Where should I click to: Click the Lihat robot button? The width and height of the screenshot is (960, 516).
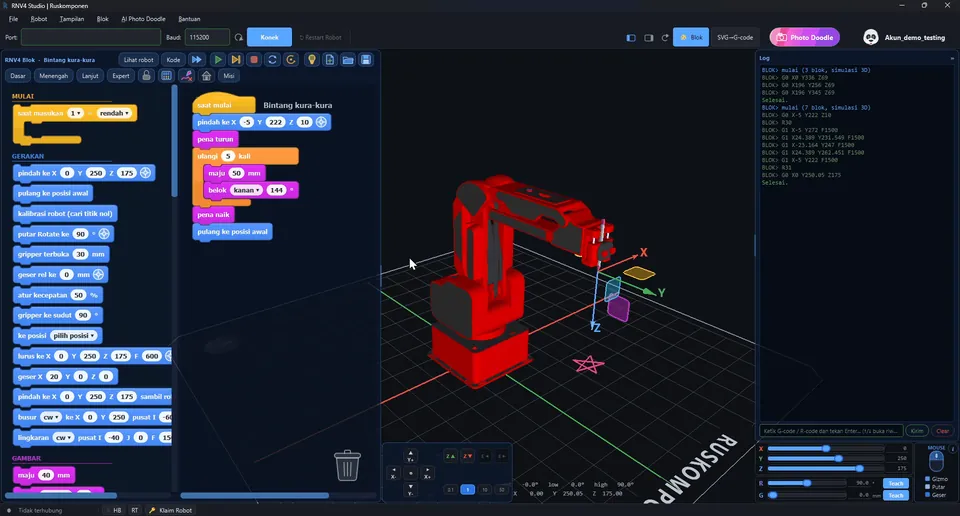coord(138,60)
